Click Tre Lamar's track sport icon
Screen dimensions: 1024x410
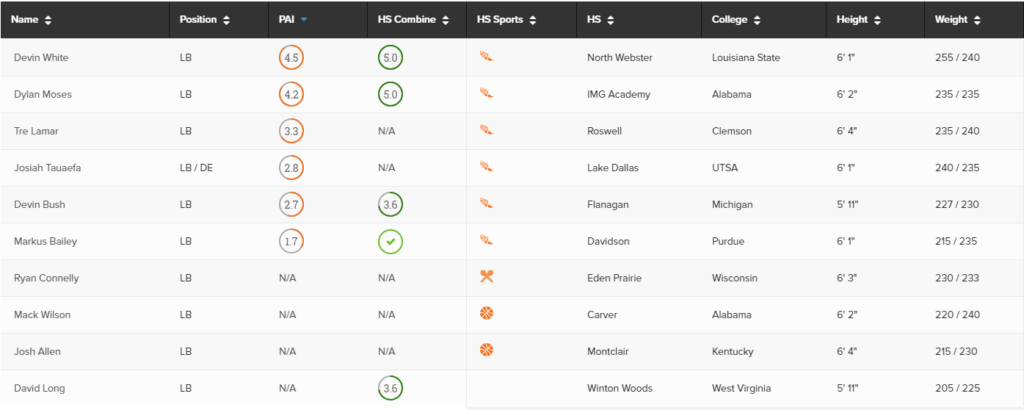click(x=486, y=130)
